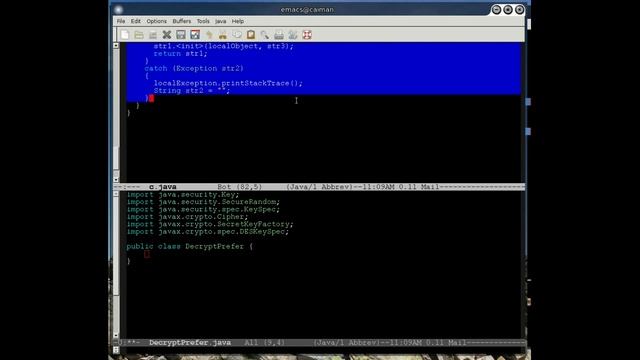Minimize the emacs@caiman window
The image size is (640, 360).
(496, 9)
